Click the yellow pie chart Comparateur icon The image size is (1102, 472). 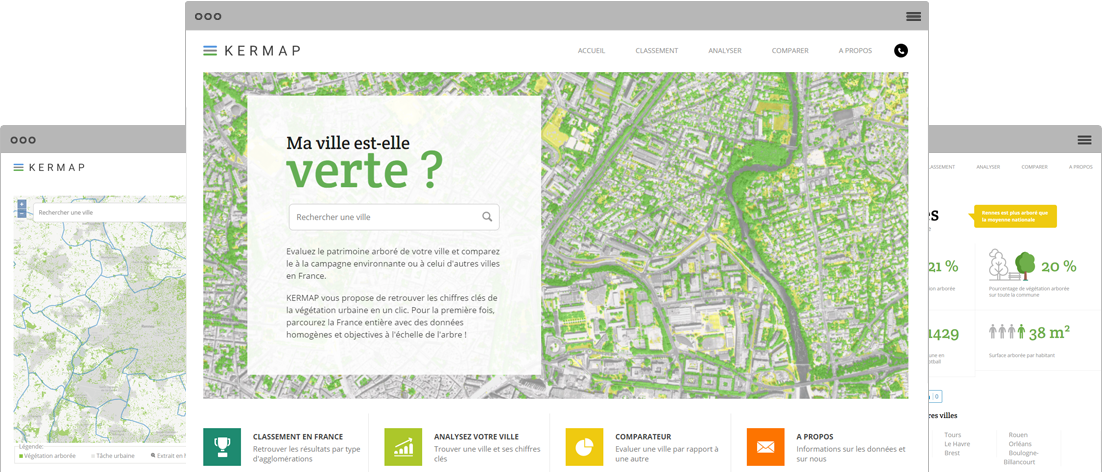pyautogui.click(x=585, y=447)
